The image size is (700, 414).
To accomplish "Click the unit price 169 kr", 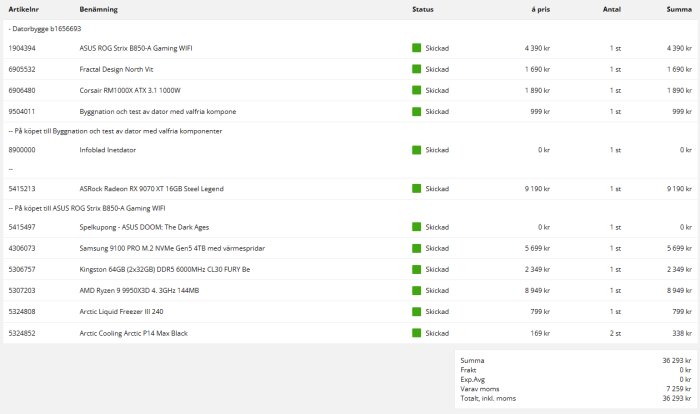I will 540,333.
